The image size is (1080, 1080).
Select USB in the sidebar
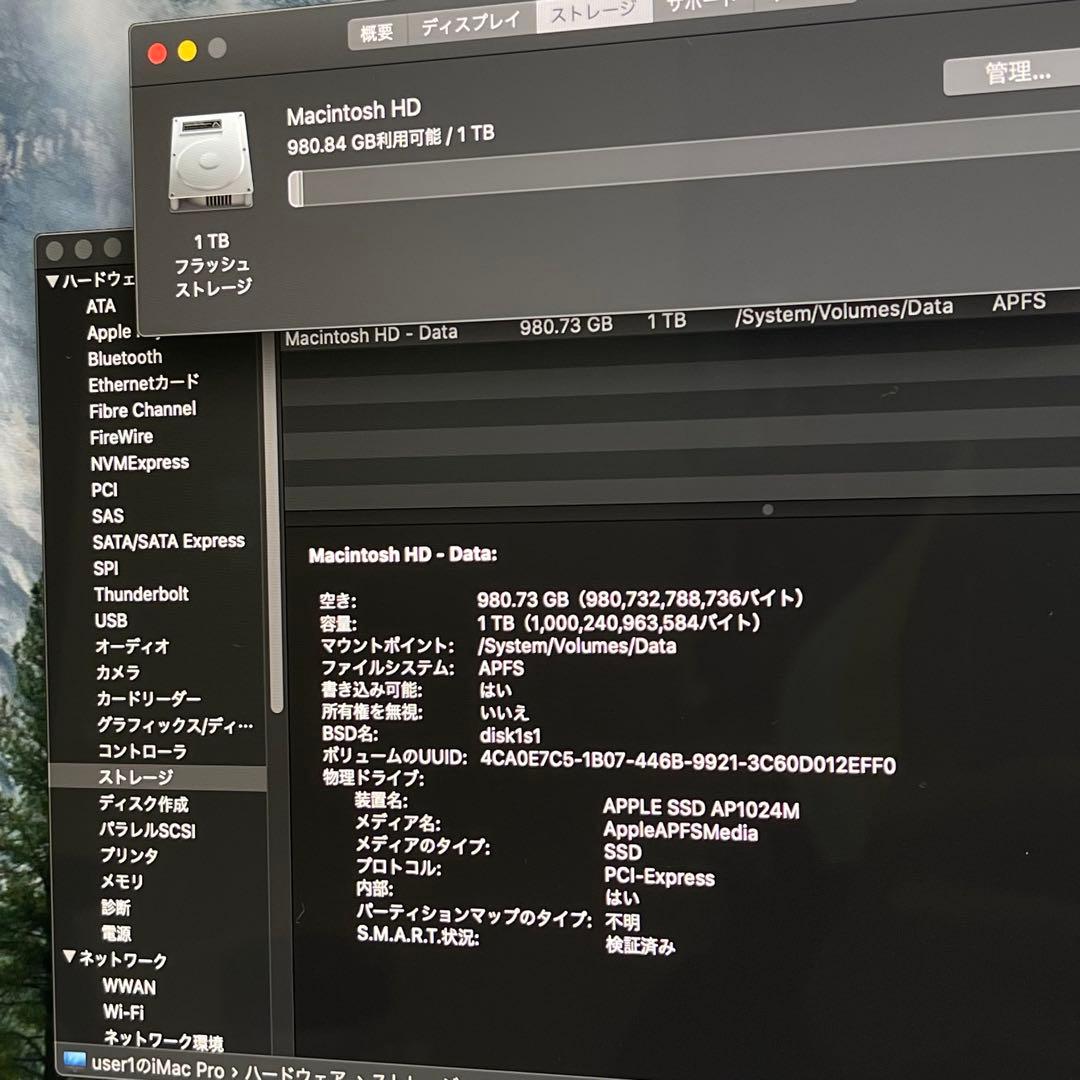(111, 621)
